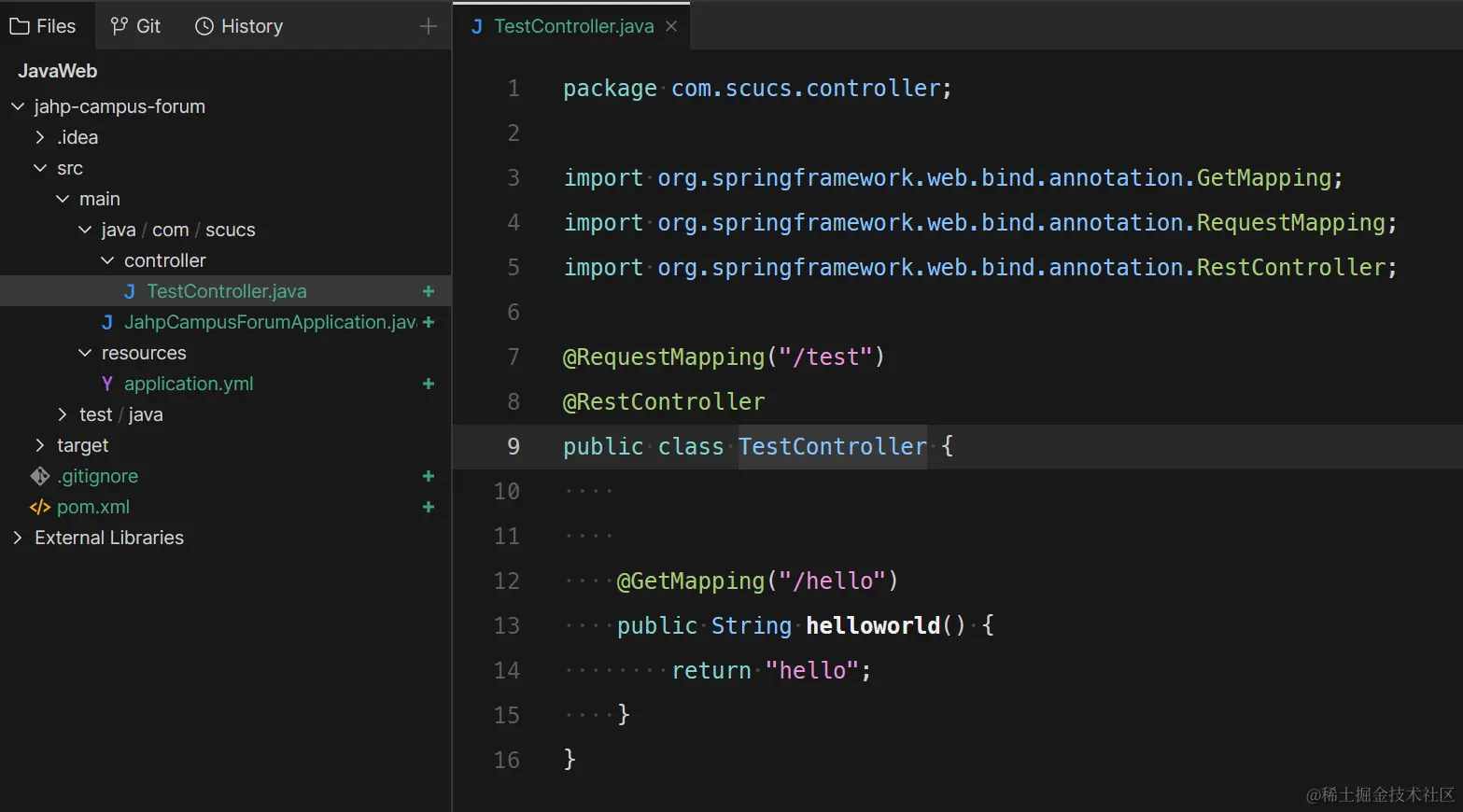Click the plus icon in the sidebar header
This screenshot has width=1463, height=812.
[428, 25]
